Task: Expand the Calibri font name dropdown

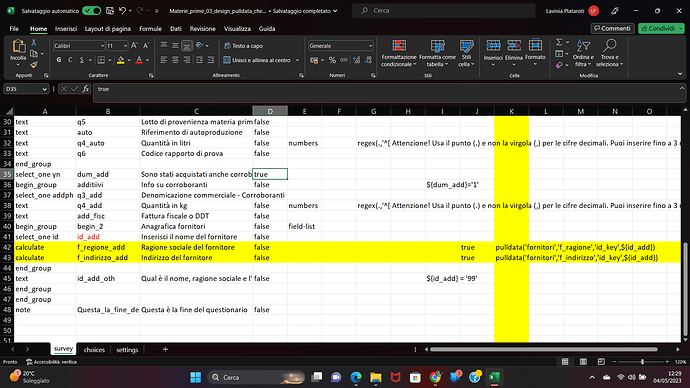Action: click(102, 46)
